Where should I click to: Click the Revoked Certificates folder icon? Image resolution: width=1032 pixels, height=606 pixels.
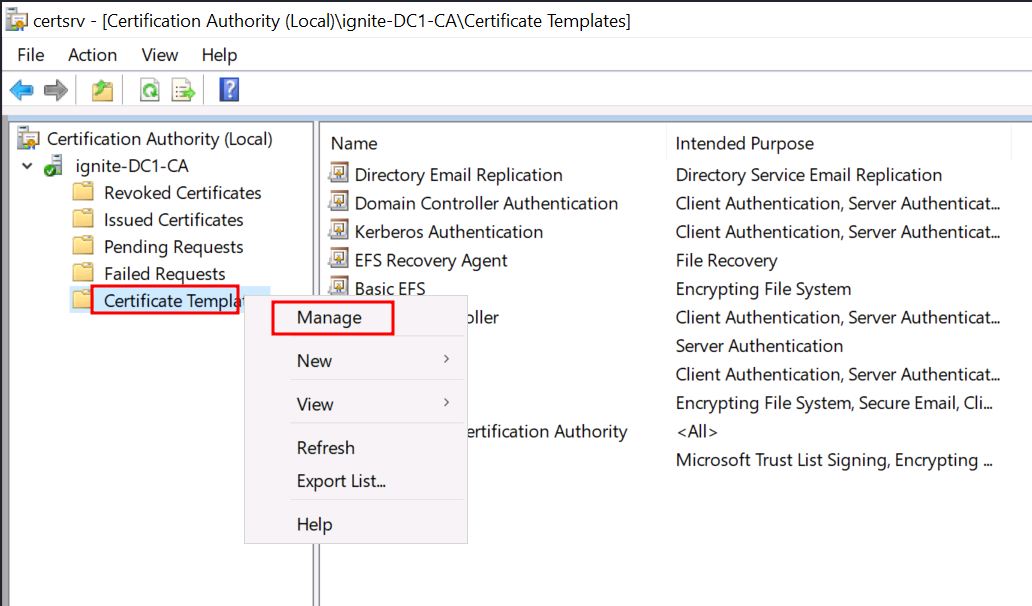pos(83,192)
